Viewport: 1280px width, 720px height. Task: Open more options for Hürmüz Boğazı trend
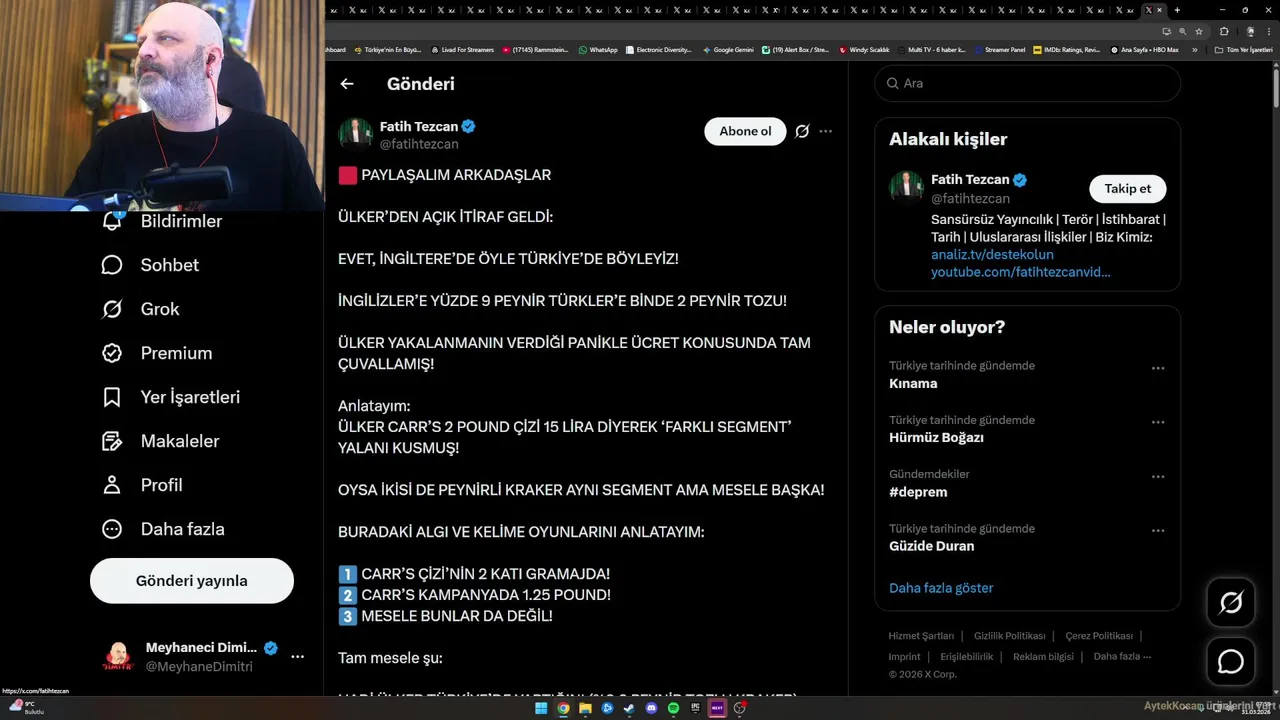click(x=1158, y=422)
